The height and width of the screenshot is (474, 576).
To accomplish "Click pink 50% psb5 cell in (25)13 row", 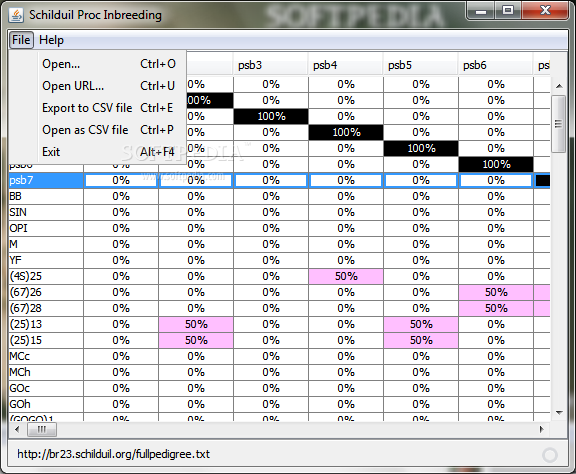I will [421, 324].
